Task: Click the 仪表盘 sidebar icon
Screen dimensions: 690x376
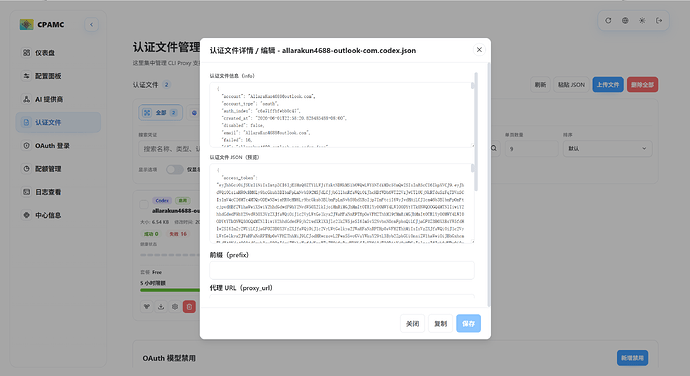Action: click(x=26, y=53)
